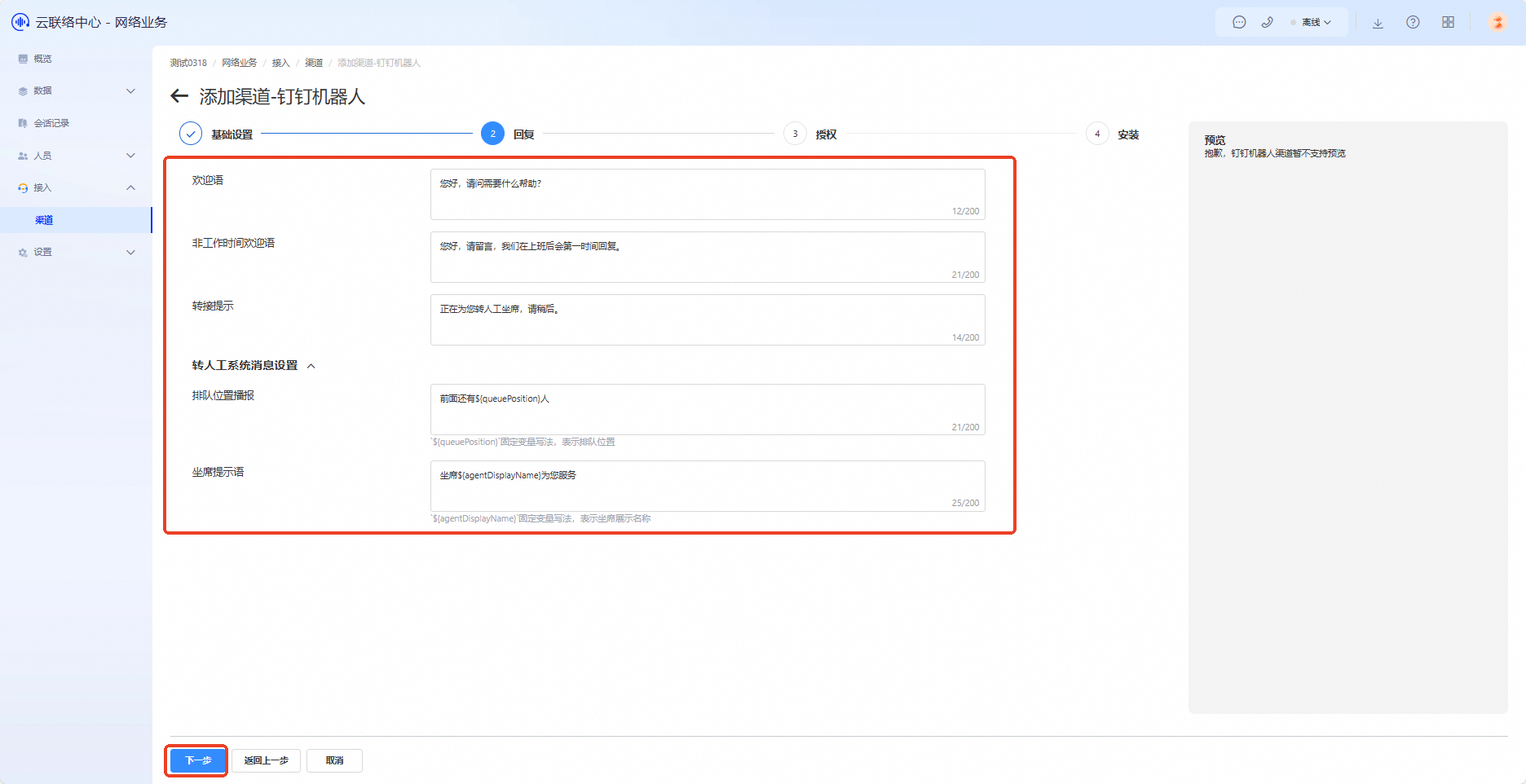
Task: Open the 网络业务 breadcrumb link
Action: click(x=239, y=63)
